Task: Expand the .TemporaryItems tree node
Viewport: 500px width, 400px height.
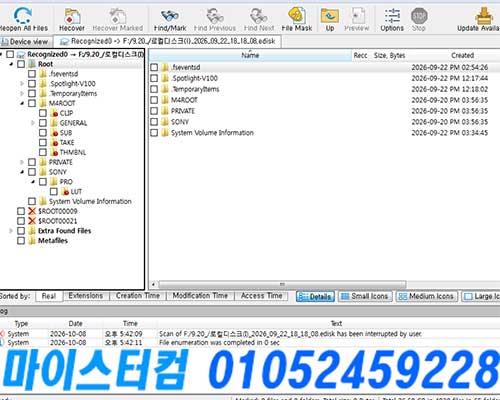Action: [22, 93]
